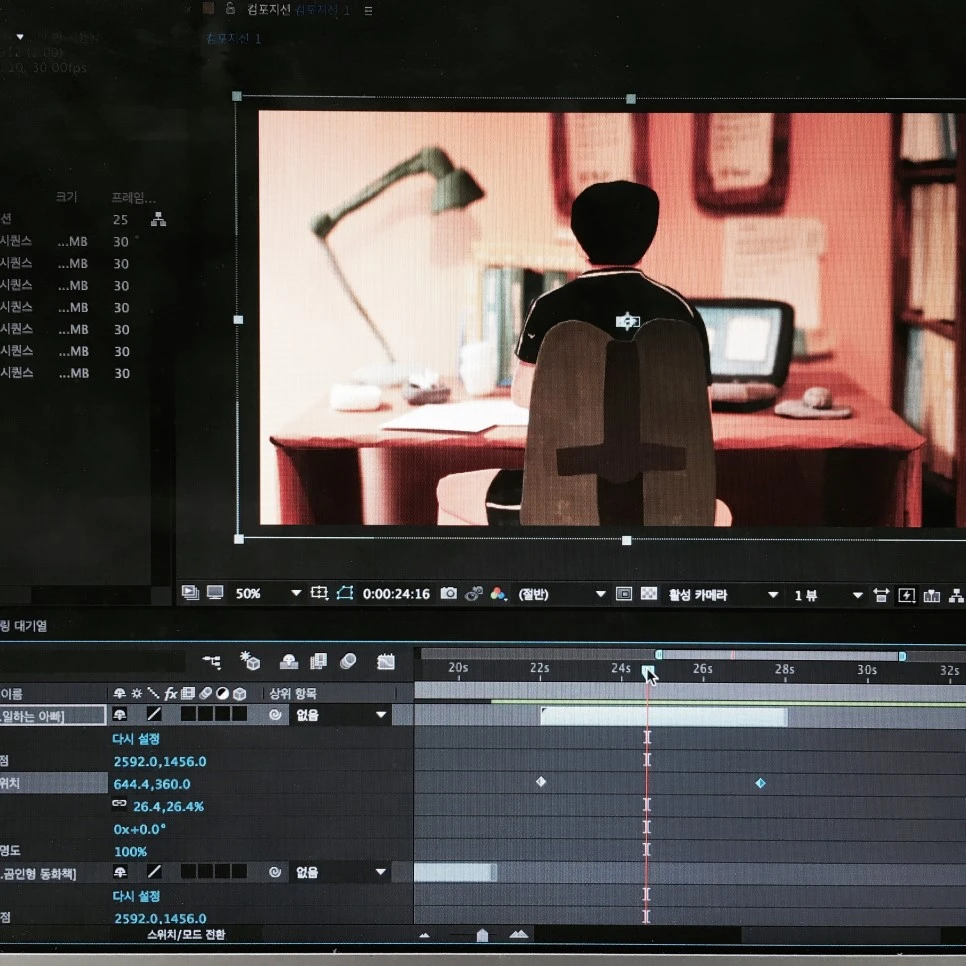Click position value 644.4,360.0

(152, 784)
